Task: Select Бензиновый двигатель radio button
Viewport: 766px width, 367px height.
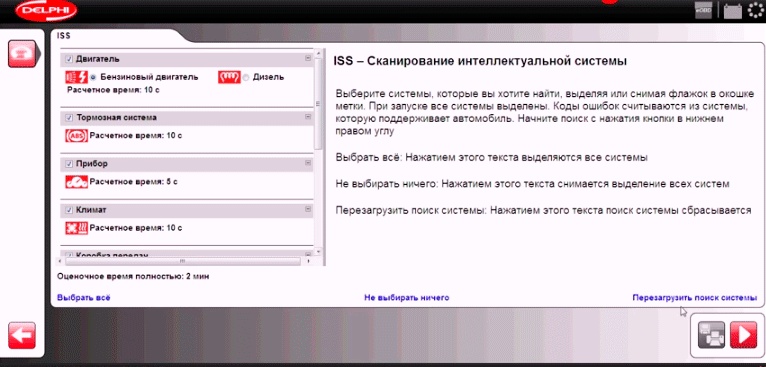Action: pos(93,77)
